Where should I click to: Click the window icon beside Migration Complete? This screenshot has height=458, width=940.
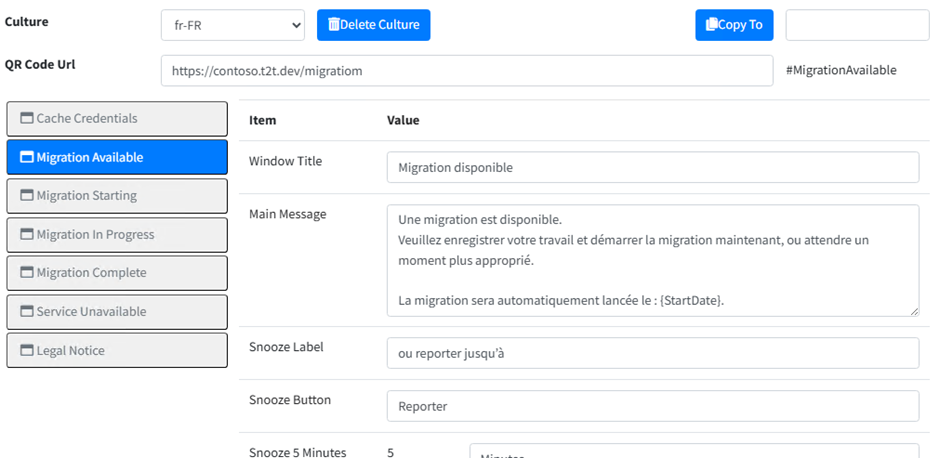tap(27, 273)
